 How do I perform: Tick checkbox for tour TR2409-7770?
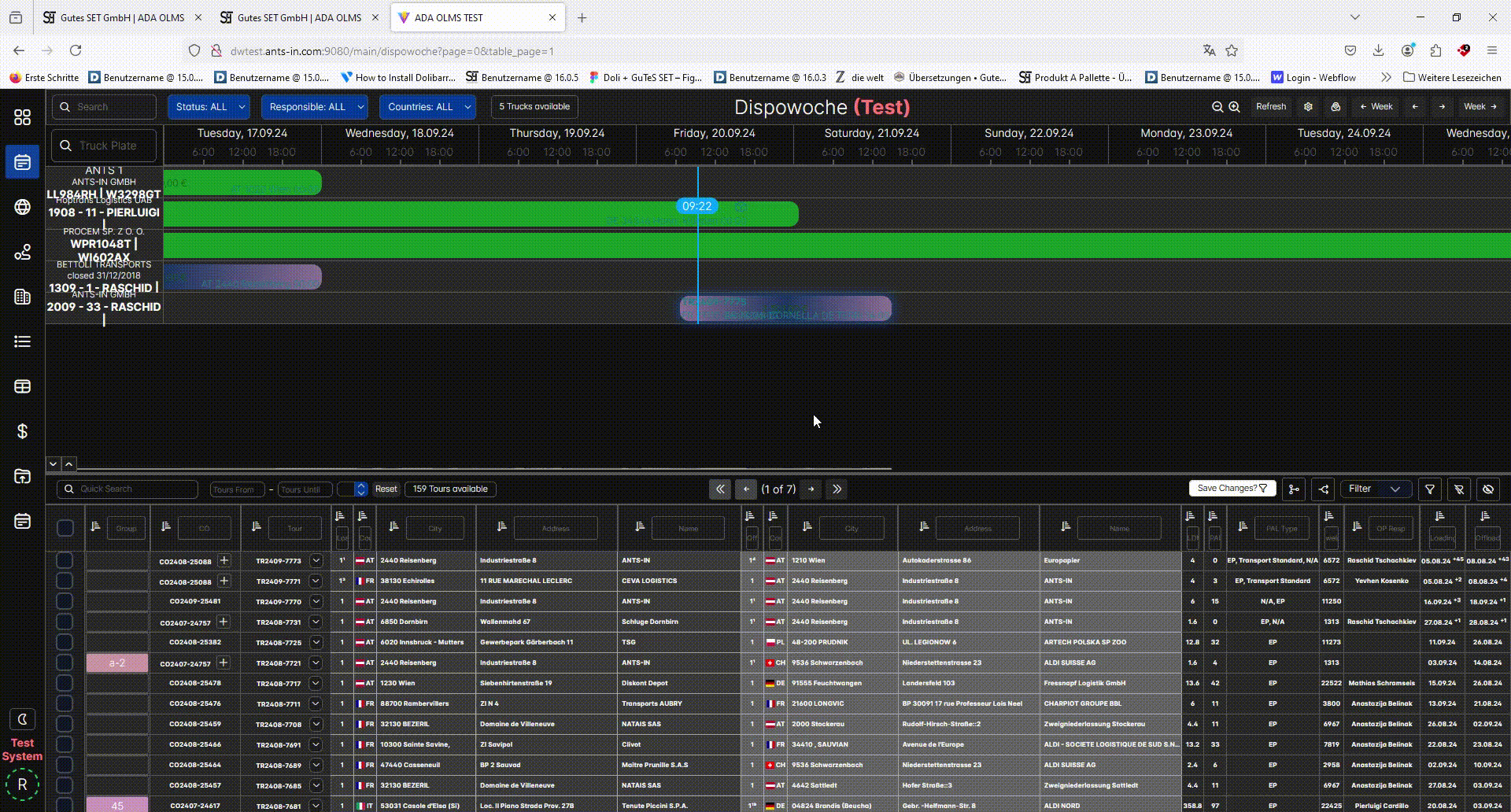(65, 601)
